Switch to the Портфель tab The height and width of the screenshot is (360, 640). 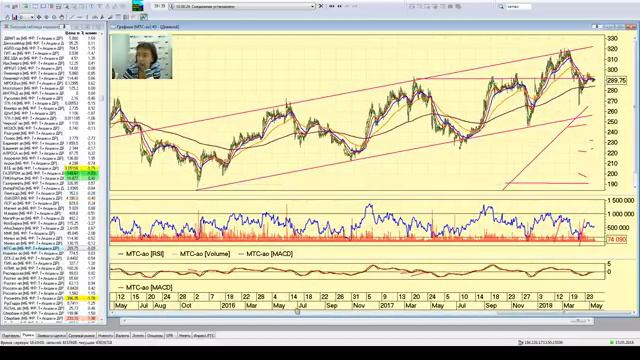coord(11,336)
